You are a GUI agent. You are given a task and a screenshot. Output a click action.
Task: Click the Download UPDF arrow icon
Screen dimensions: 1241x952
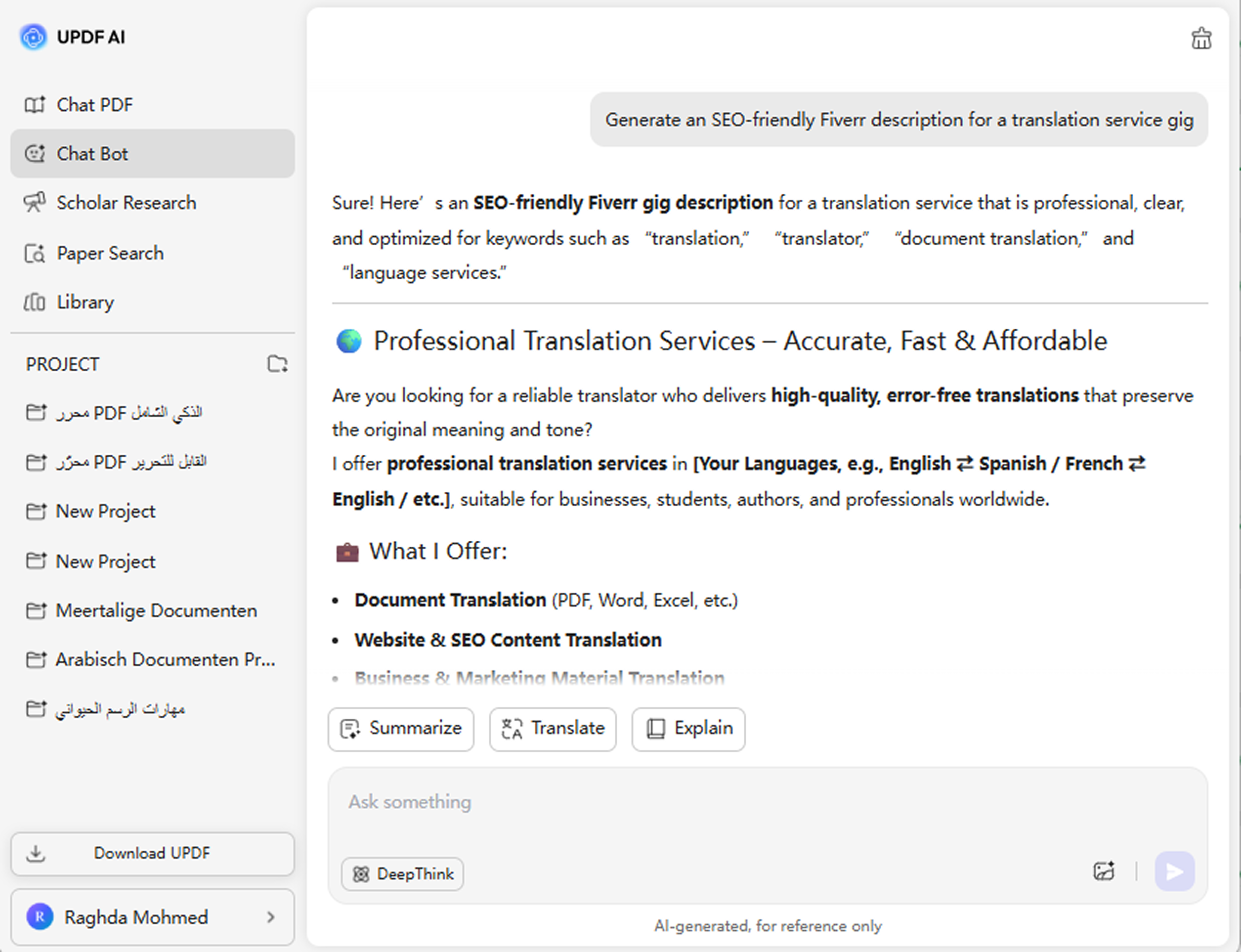[x=36, y=853]
